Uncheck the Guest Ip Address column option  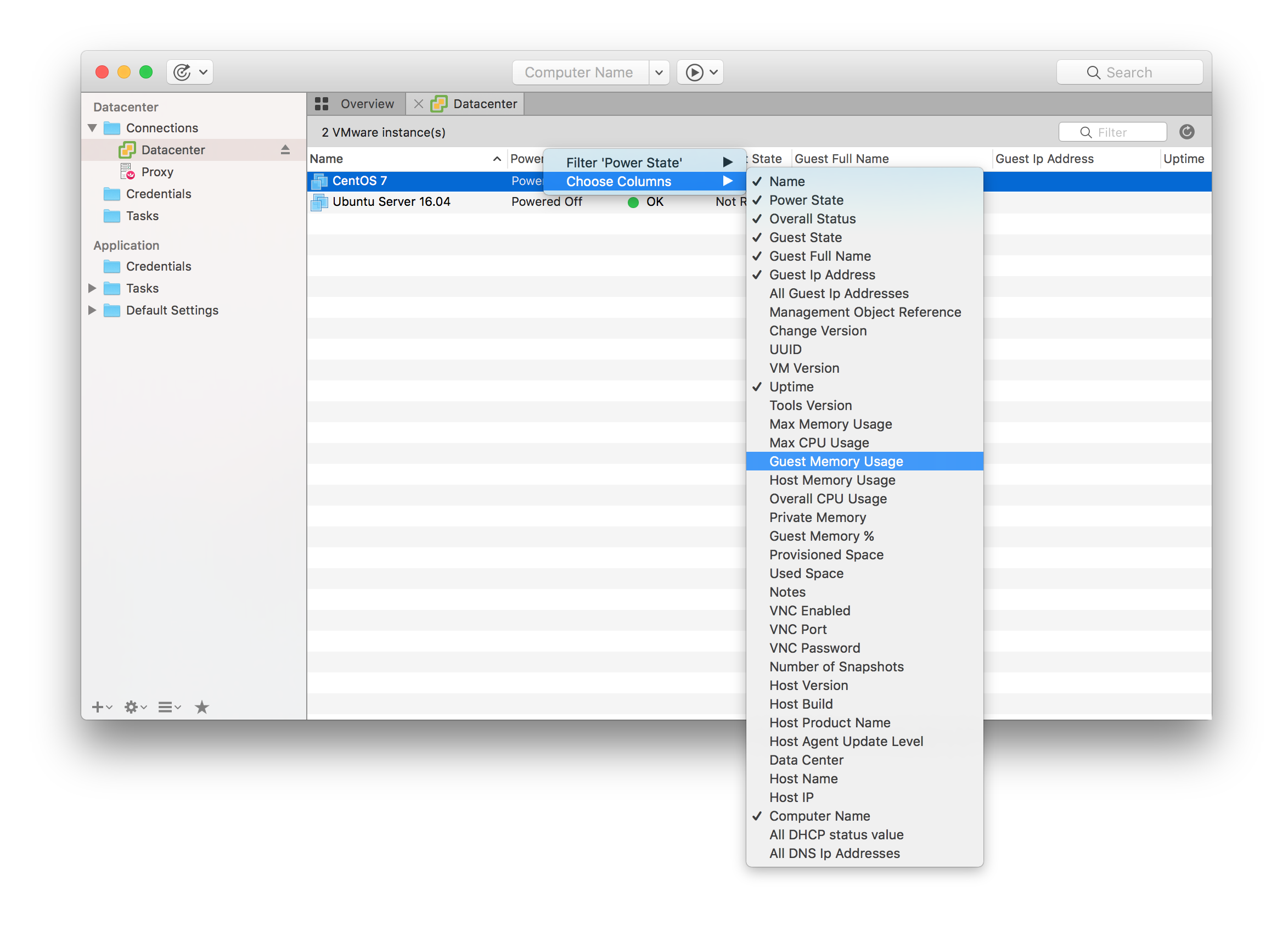click(x=864, y=275)
